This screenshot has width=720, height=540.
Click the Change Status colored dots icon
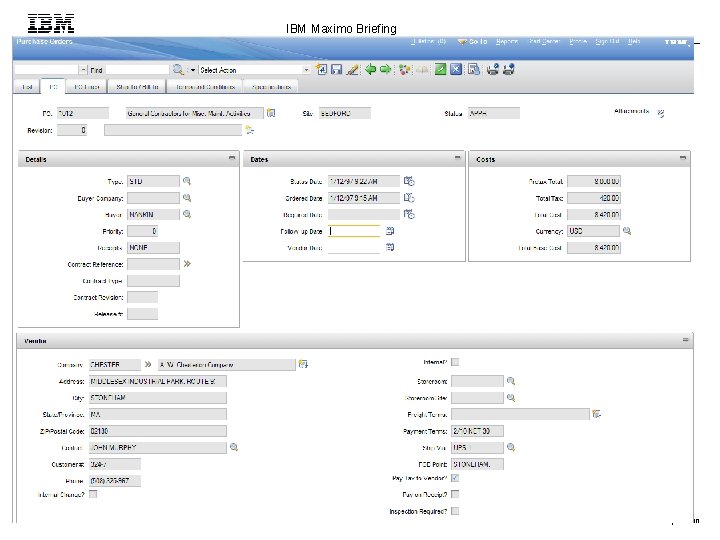tap(405, 70)
